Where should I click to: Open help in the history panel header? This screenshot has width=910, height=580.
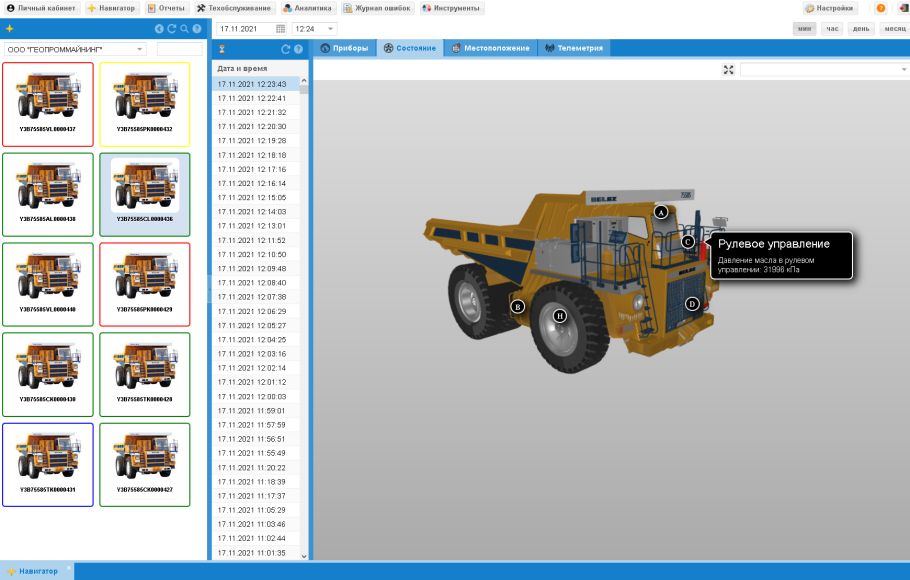298,49
